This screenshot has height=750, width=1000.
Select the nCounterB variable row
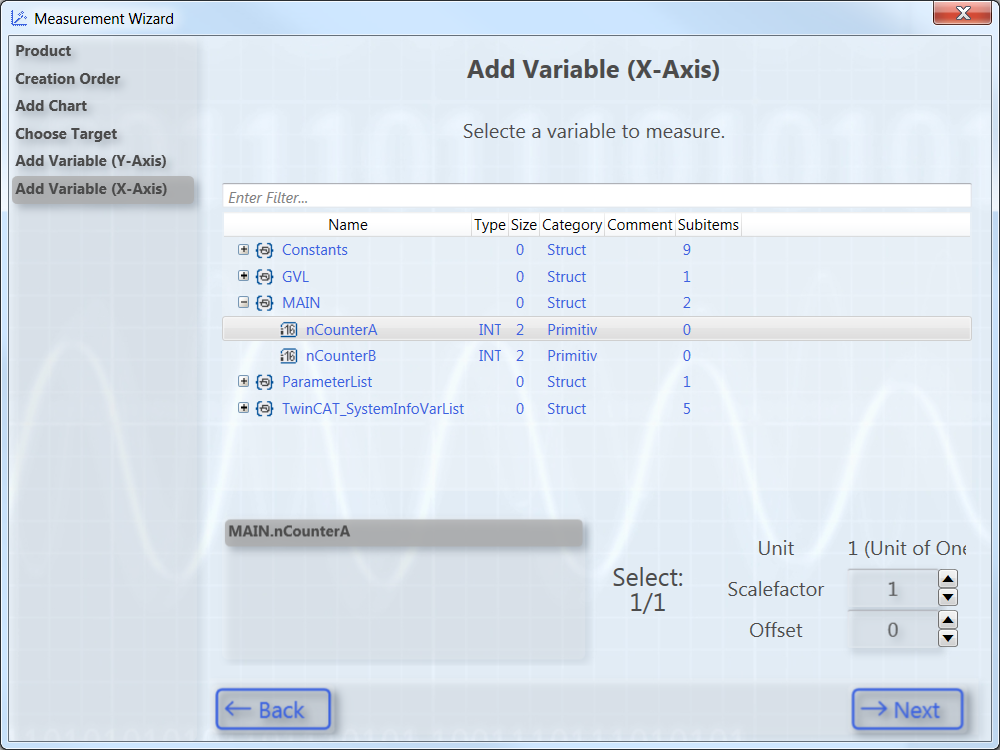597,356
